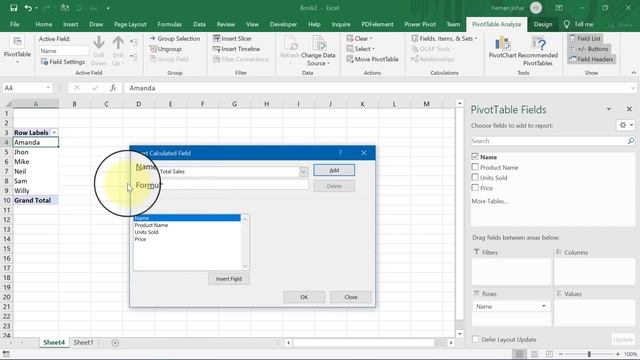Screen dimensions: 640x360
Task: Toggle Field Headers display
Action: pos(591,59)
